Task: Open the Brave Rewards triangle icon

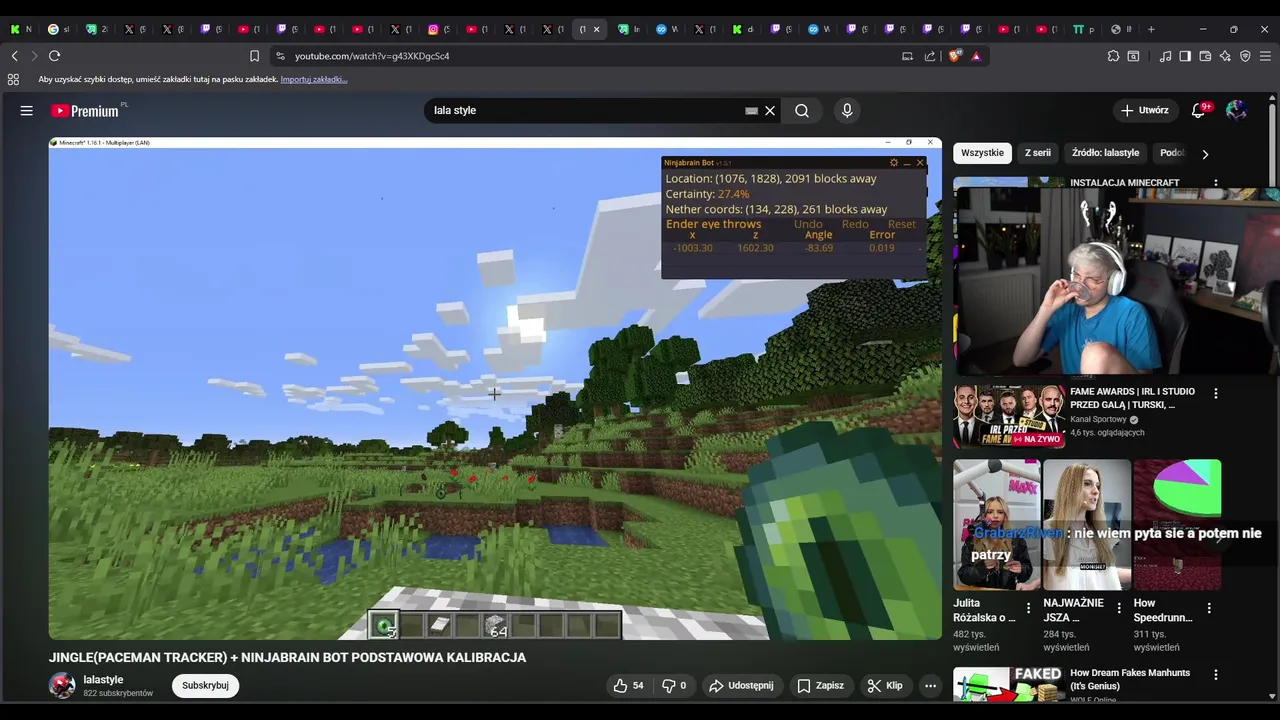Action: [976, 56]
